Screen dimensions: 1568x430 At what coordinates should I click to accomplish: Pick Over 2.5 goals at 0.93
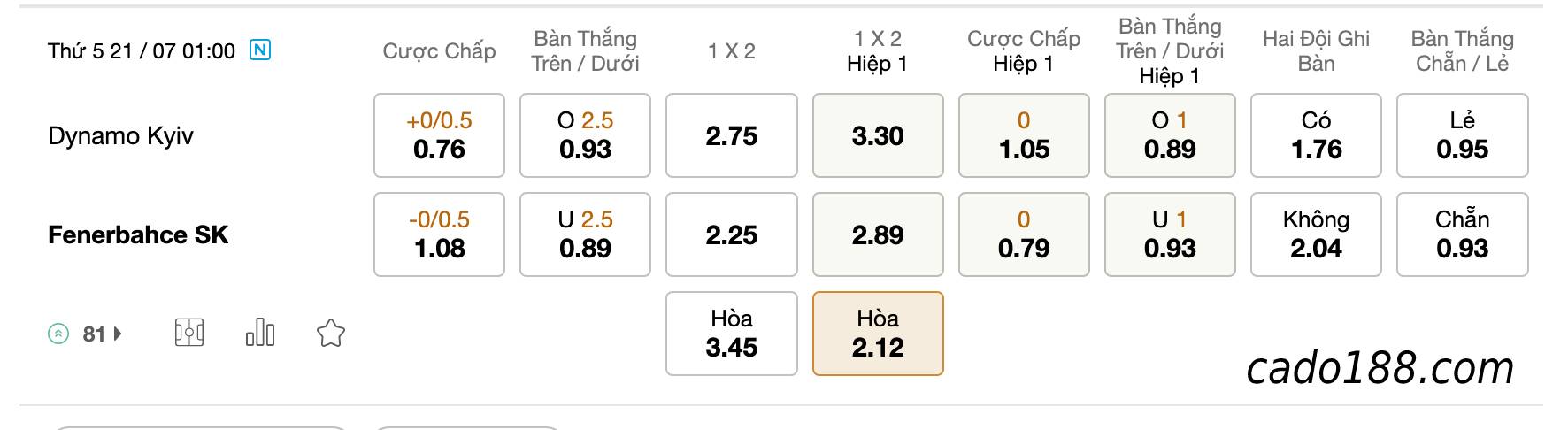(x=585, y=135)
